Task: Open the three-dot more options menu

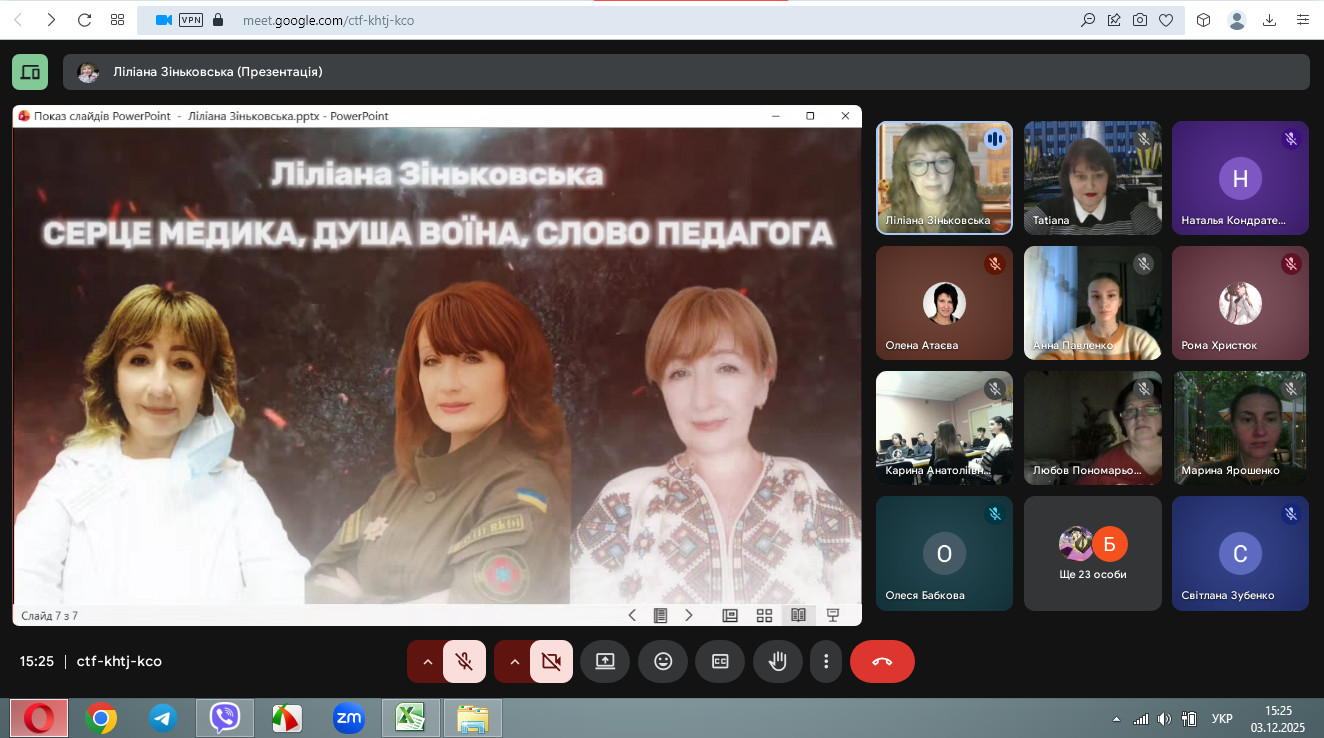Action: pyautogui.click(x=826, y=661)
